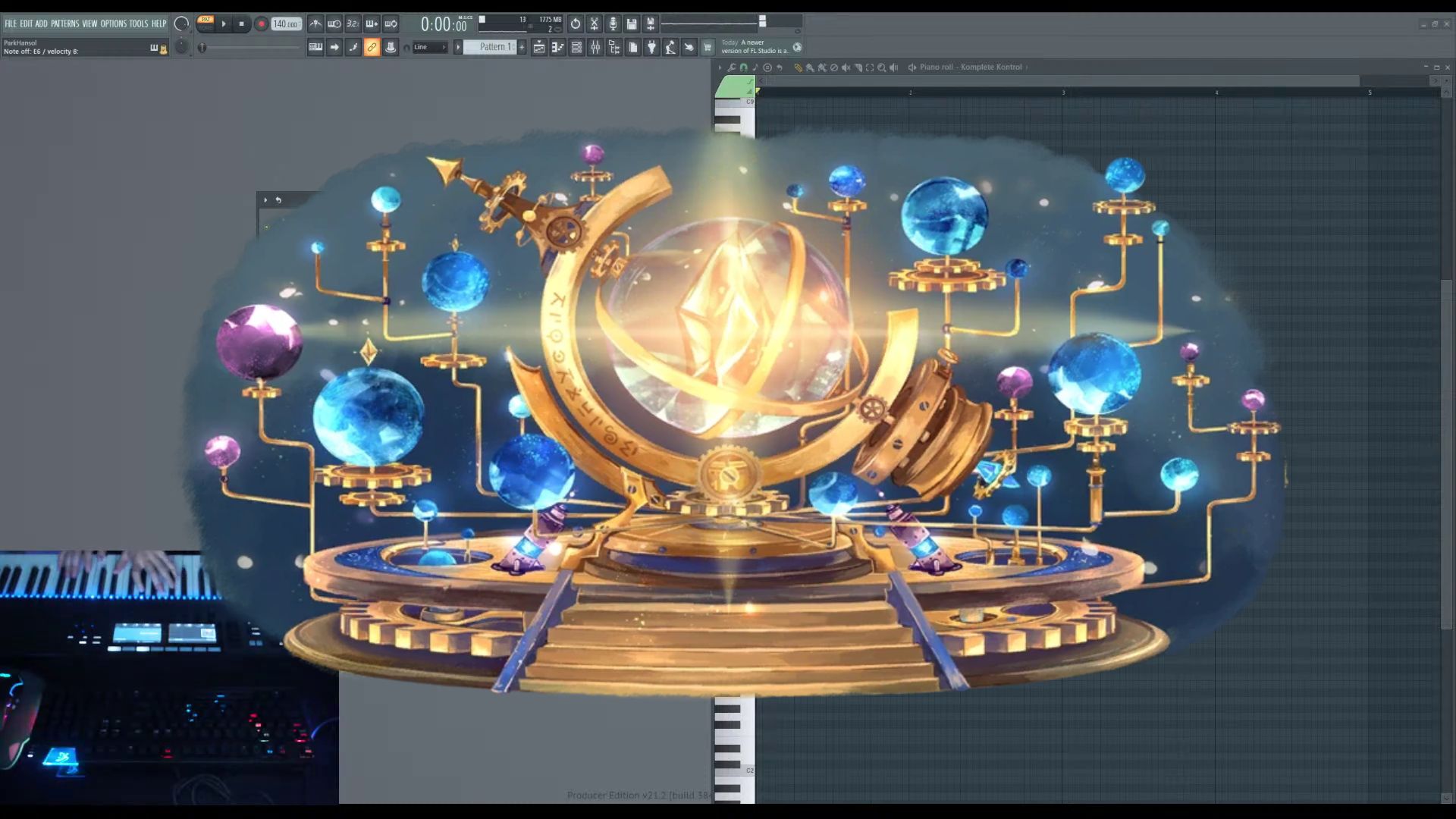Click the song position slider handle
The width and height of the screenshot is (1456, 819).
click(x=202, y=48)
